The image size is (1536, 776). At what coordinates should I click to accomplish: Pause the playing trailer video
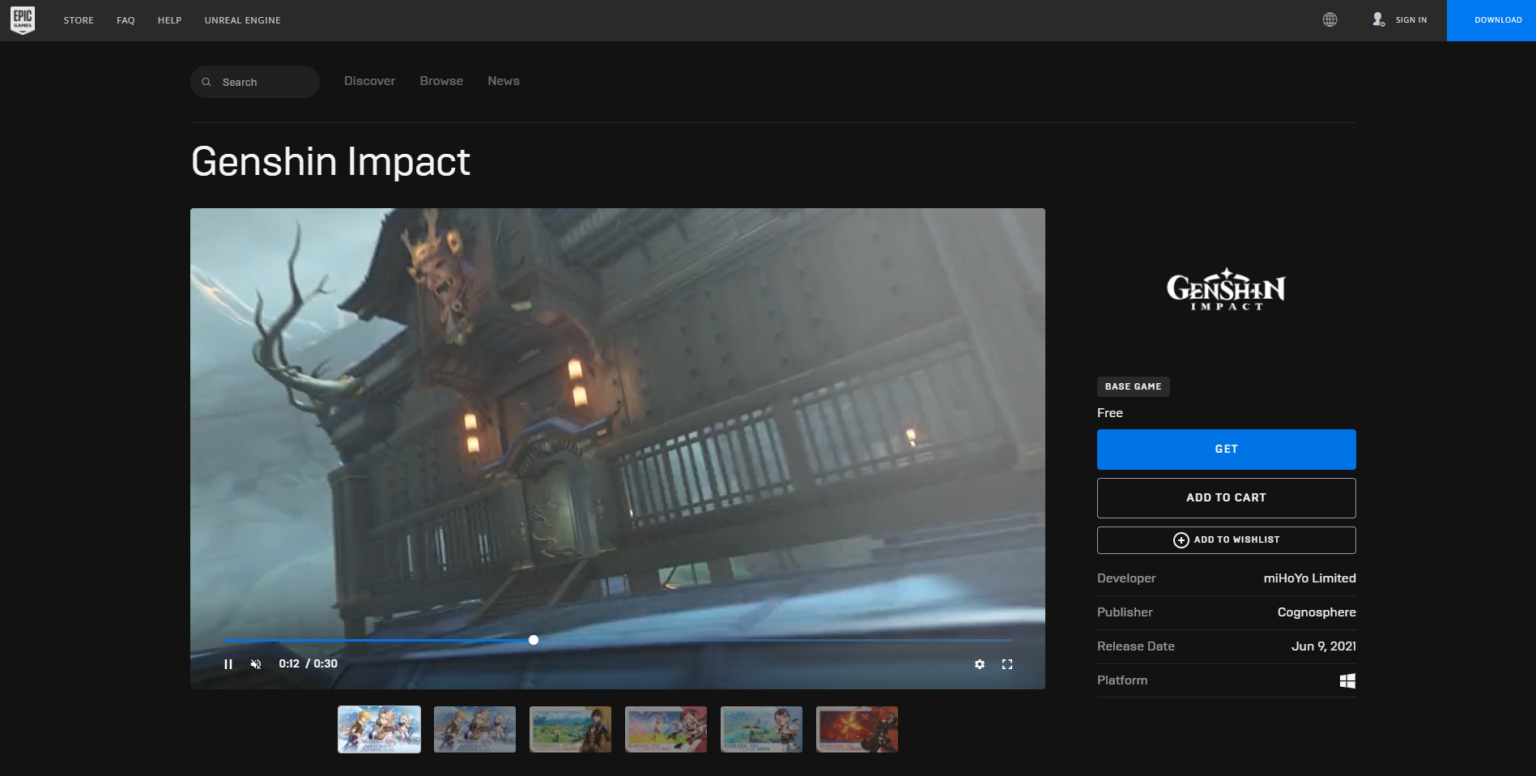click(228, 663)
